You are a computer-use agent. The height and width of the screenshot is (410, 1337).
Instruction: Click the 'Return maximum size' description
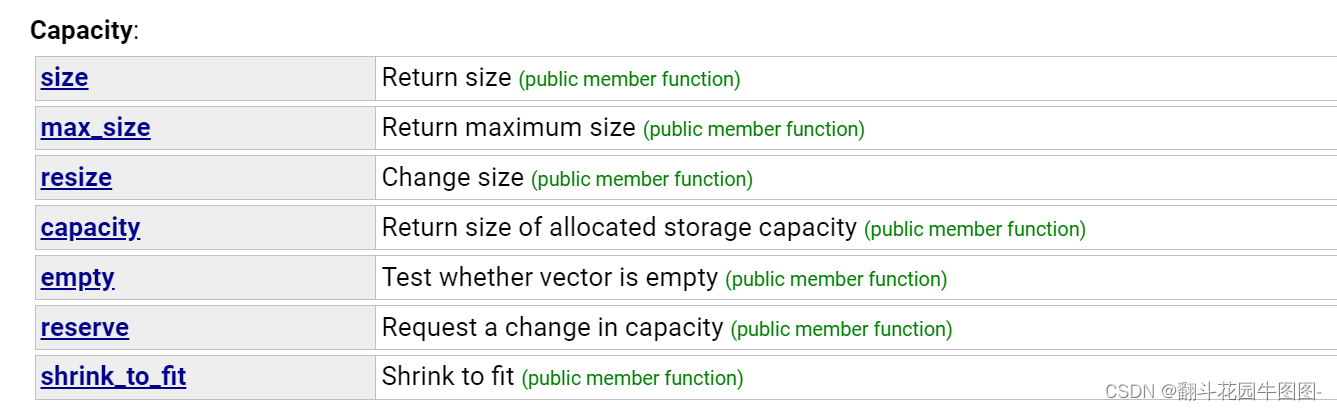pyautogui.click(x=509, y=128)
